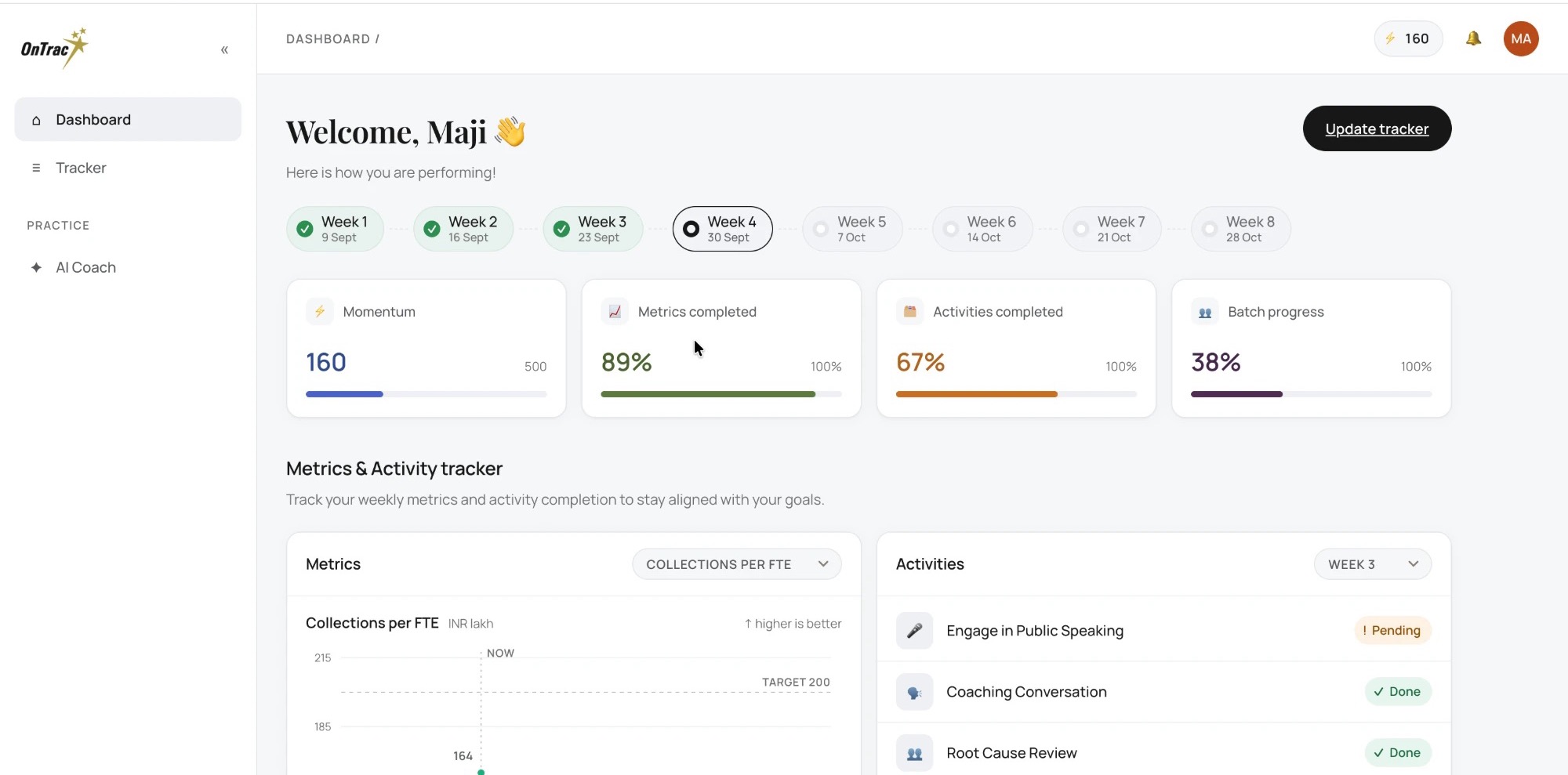Select Week 6 (14 Oct) step
The width and height of the screenshot is (1568, 775).
[982, 229]
